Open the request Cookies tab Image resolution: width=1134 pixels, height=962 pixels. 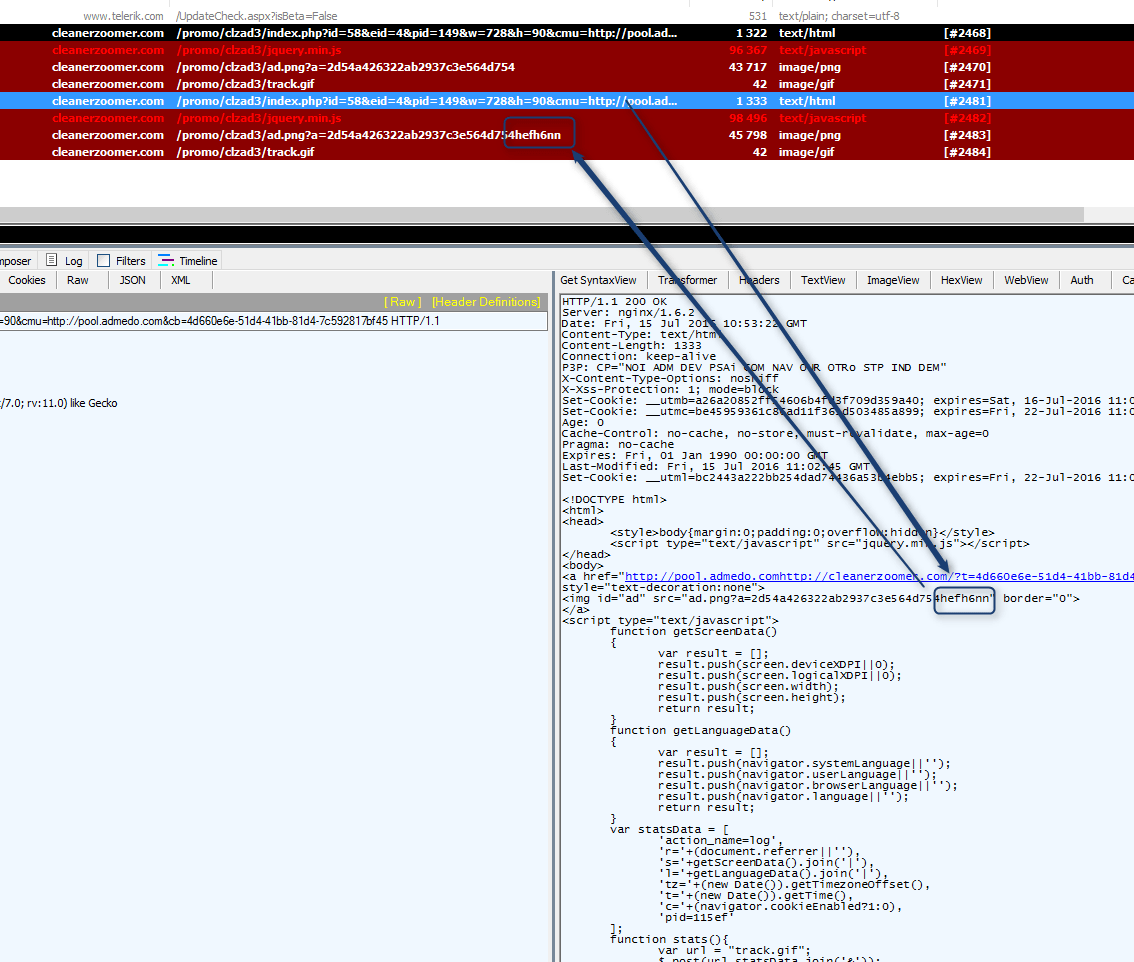click(x=27, y=280)
